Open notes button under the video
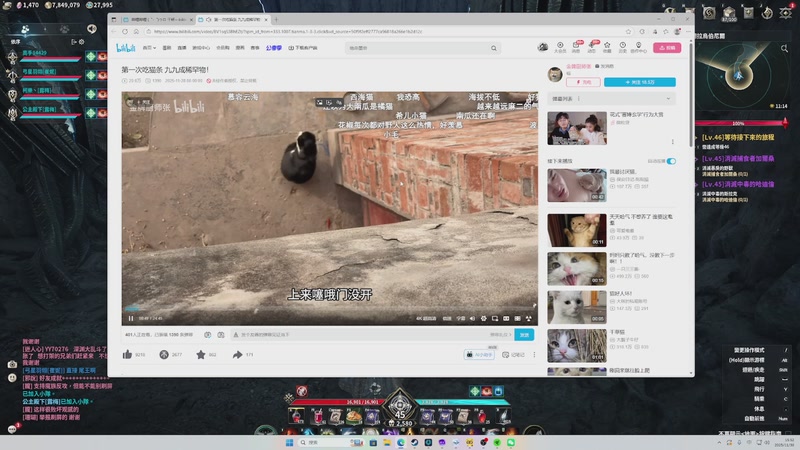This screenshot has width=800, height=450. [x=513, y=354]
